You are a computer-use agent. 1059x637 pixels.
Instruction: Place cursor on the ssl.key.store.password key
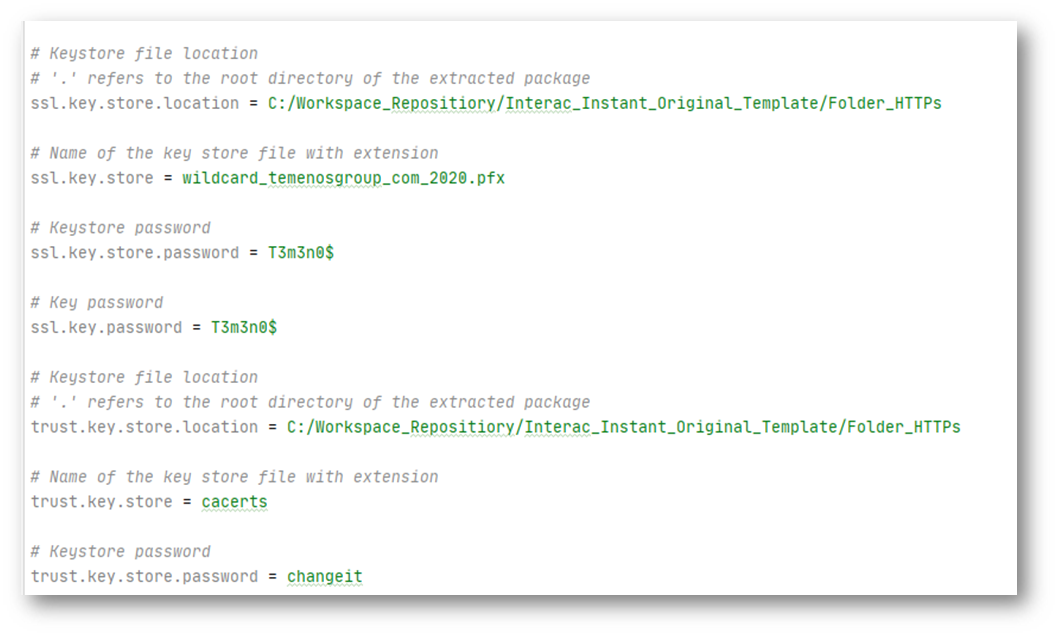(135, 253)
